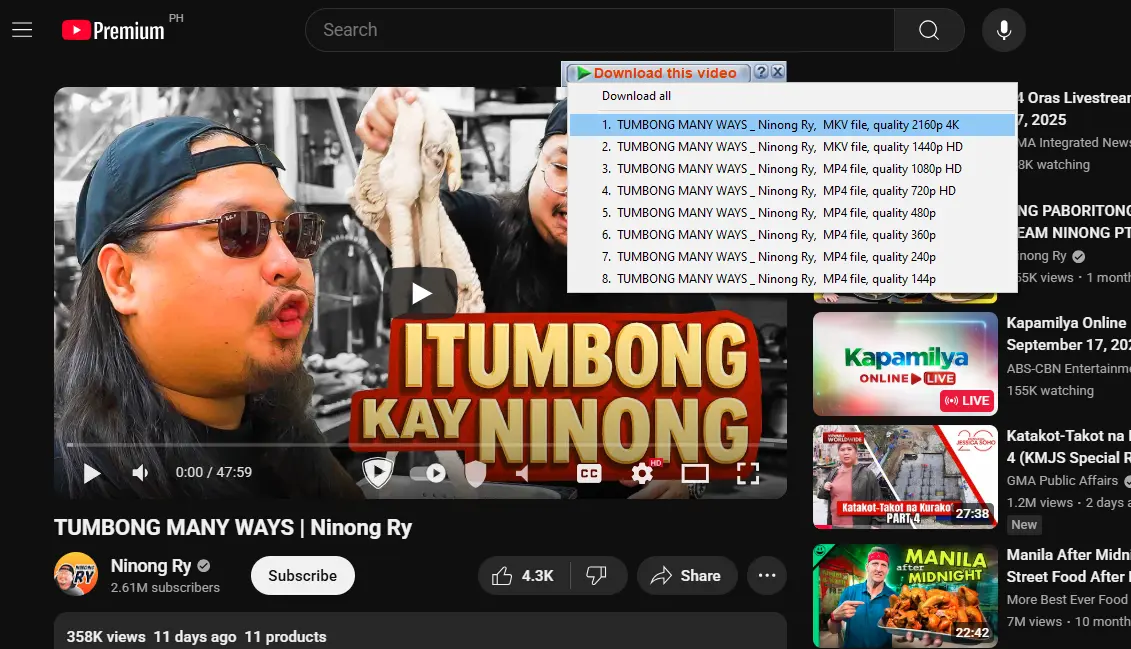Open Kapamilya Online Live thumbnail
1131x649 pixels.
pos(905,364)
